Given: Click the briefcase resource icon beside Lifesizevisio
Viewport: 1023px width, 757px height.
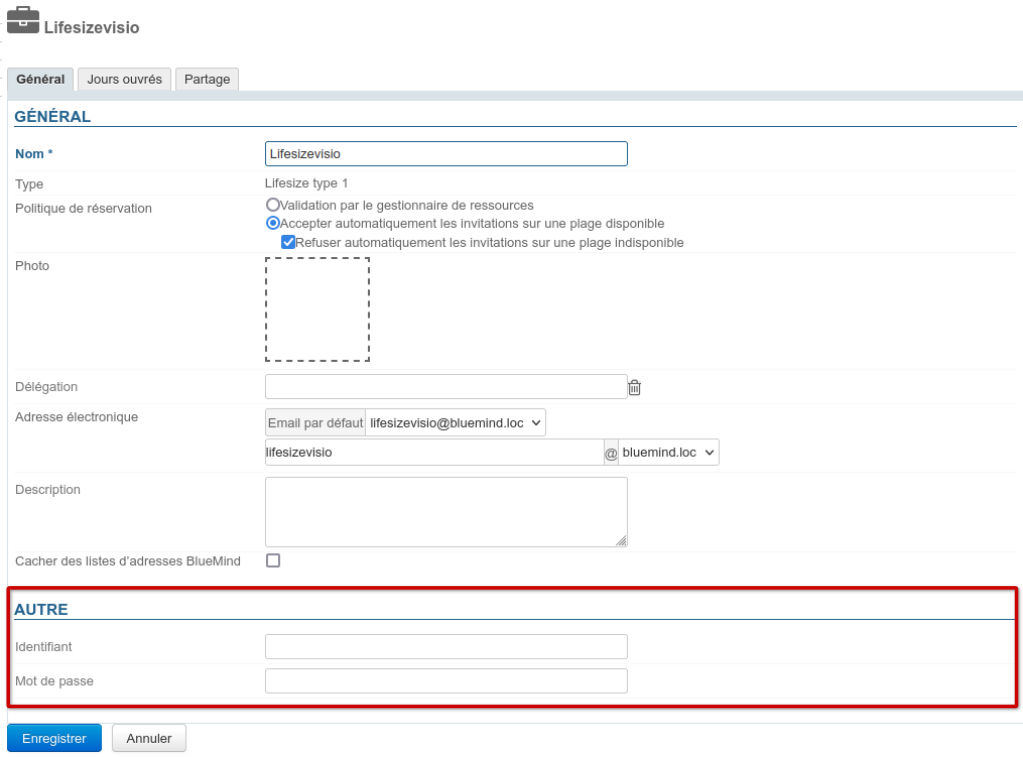Looking at the screenshot, I should (23, 20).
